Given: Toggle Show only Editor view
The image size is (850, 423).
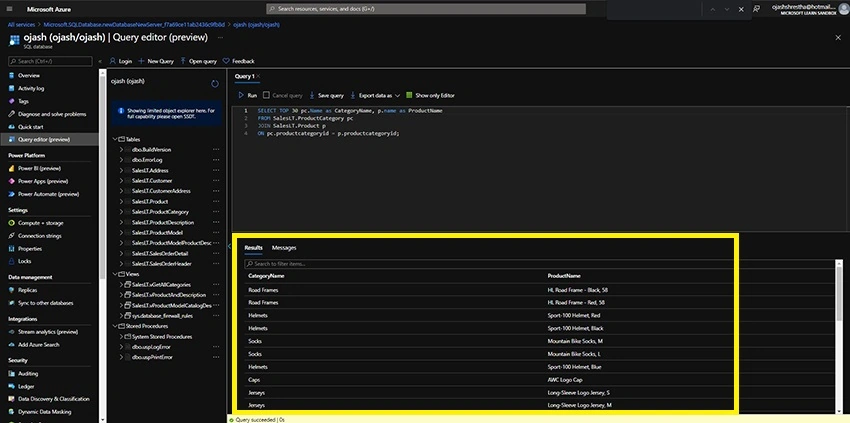Looking at the screenshot, I should click(x=430, y=95).
